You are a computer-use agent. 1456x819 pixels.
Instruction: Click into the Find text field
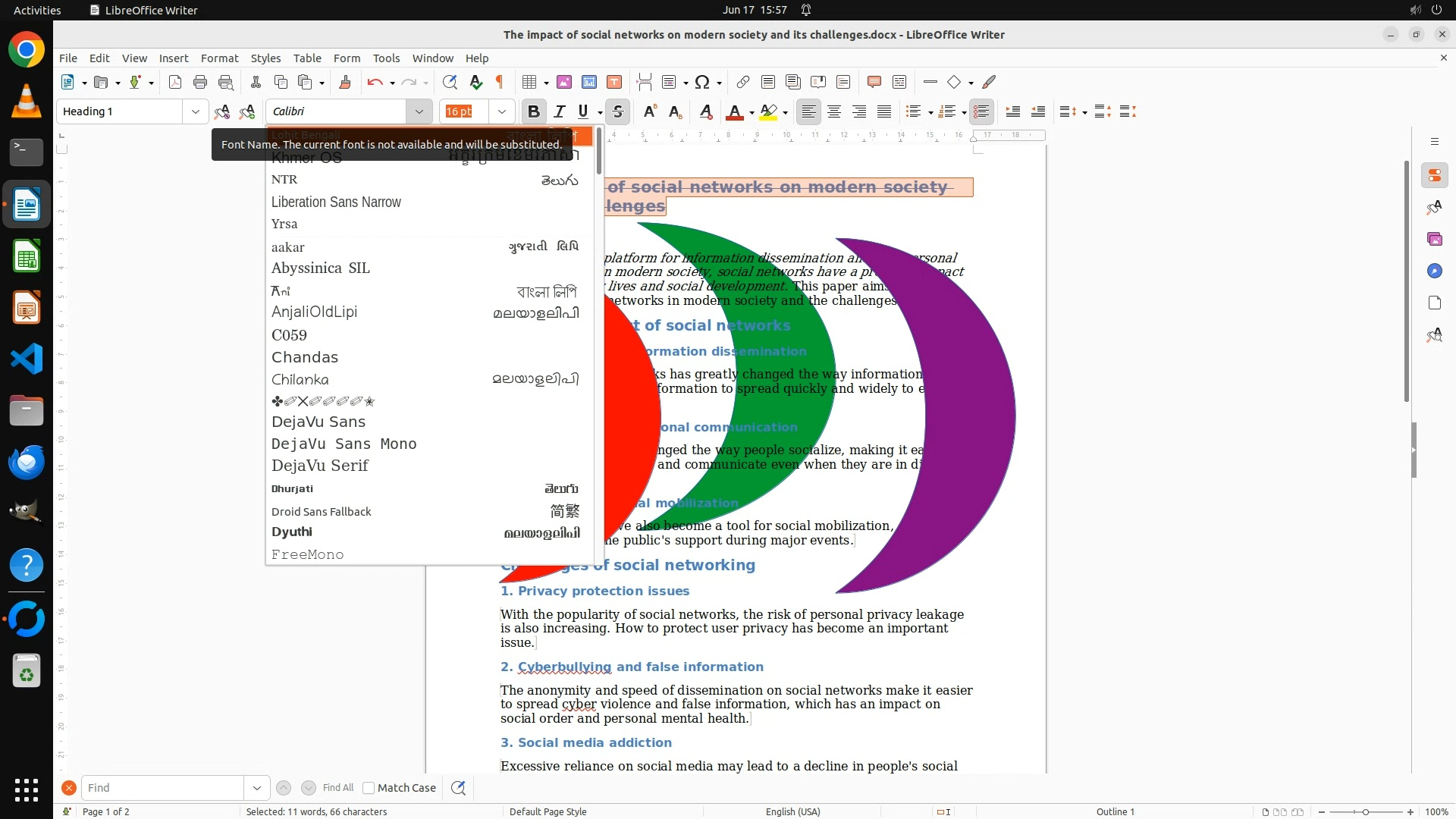[x=162, y=788]
